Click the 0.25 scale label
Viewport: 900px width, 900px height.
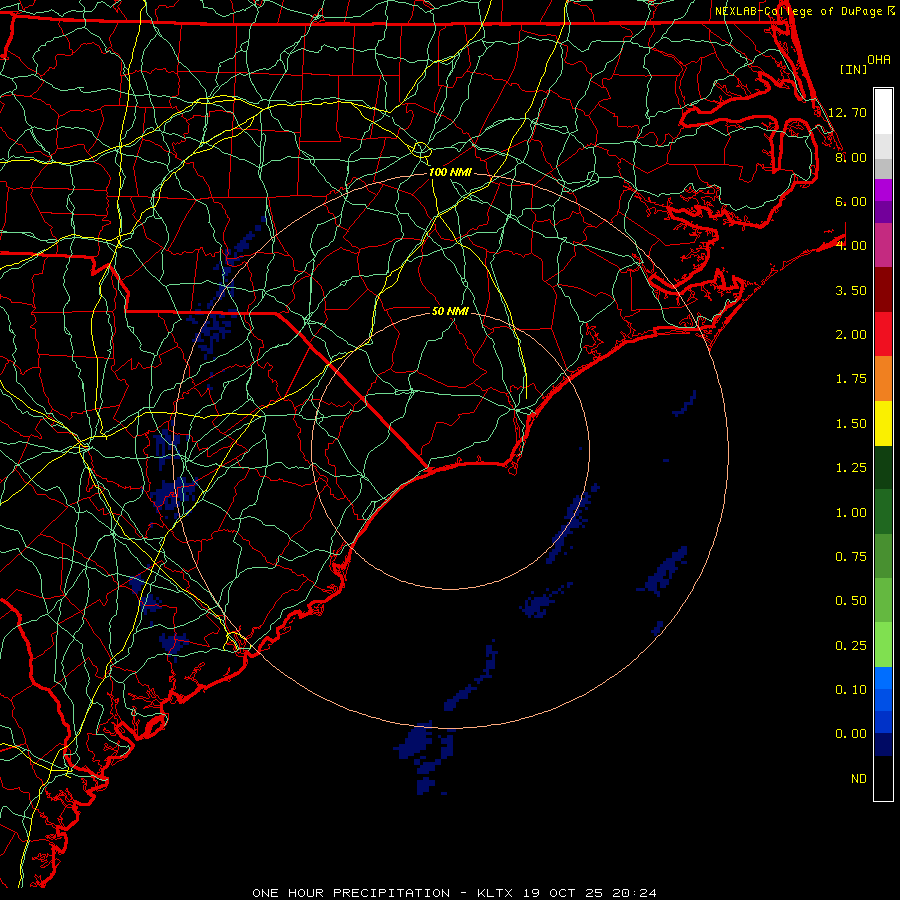tap(851, 646)
